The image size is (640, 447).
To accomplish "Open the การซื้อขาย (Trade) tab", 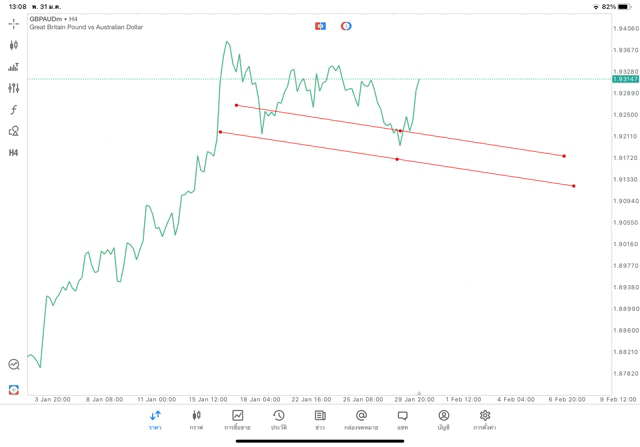I will 238,419.
